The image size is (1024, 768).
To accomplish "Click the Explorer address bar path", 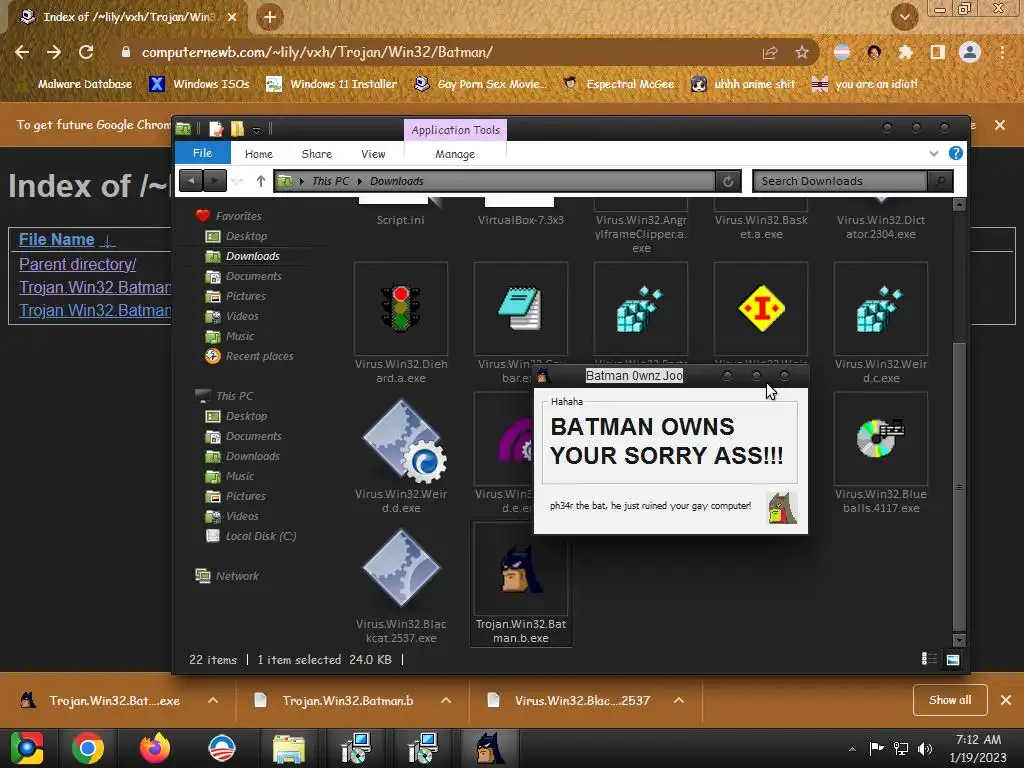I will point(494,181).
